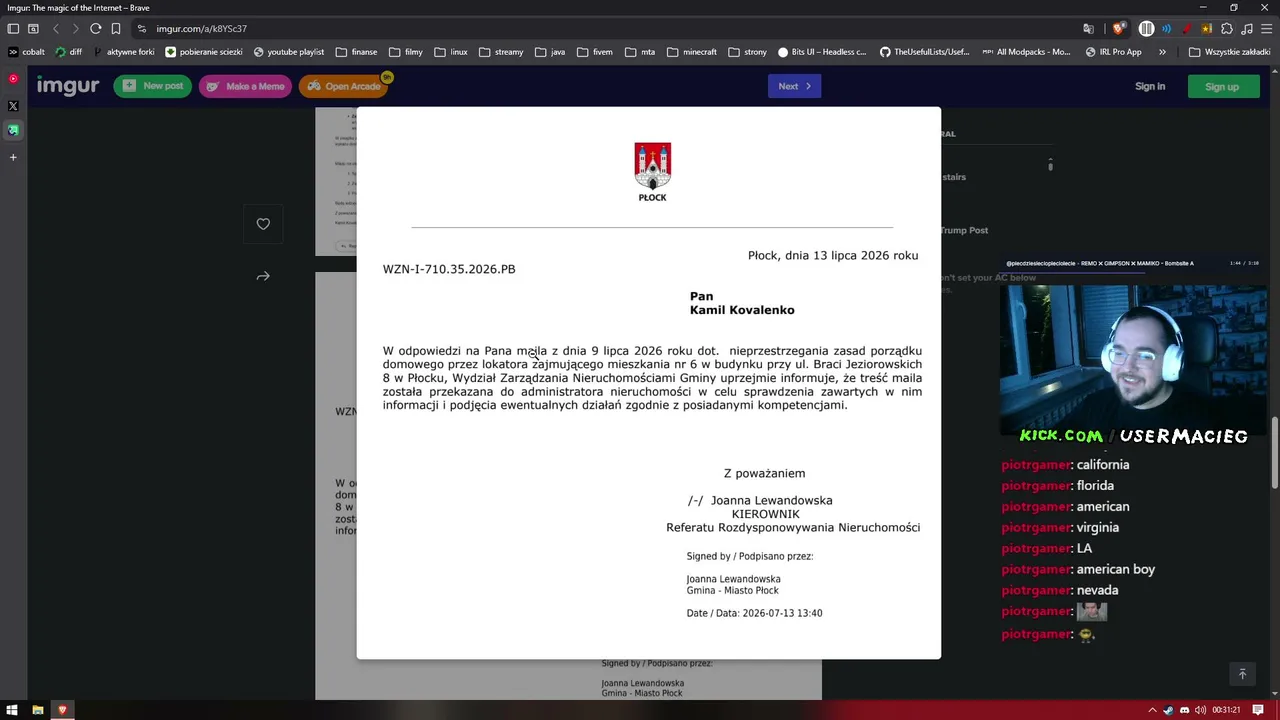Click the translate page icon
1280x720 pixels.
tap(1089, 29)
